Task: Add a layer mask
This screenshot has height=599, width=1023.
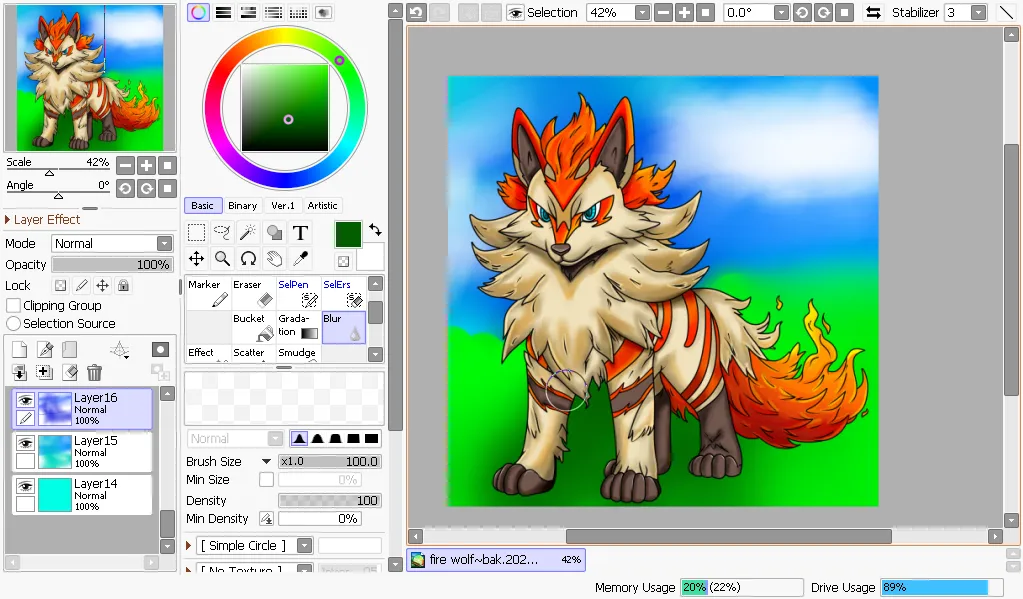Action: (x=160, y=350)
